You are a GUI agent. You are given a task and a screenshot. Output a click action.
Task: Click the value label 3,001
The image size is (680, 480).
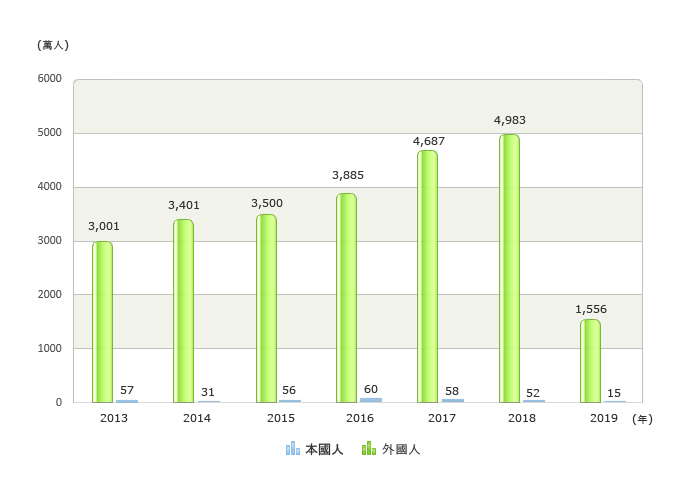(104, 226)
